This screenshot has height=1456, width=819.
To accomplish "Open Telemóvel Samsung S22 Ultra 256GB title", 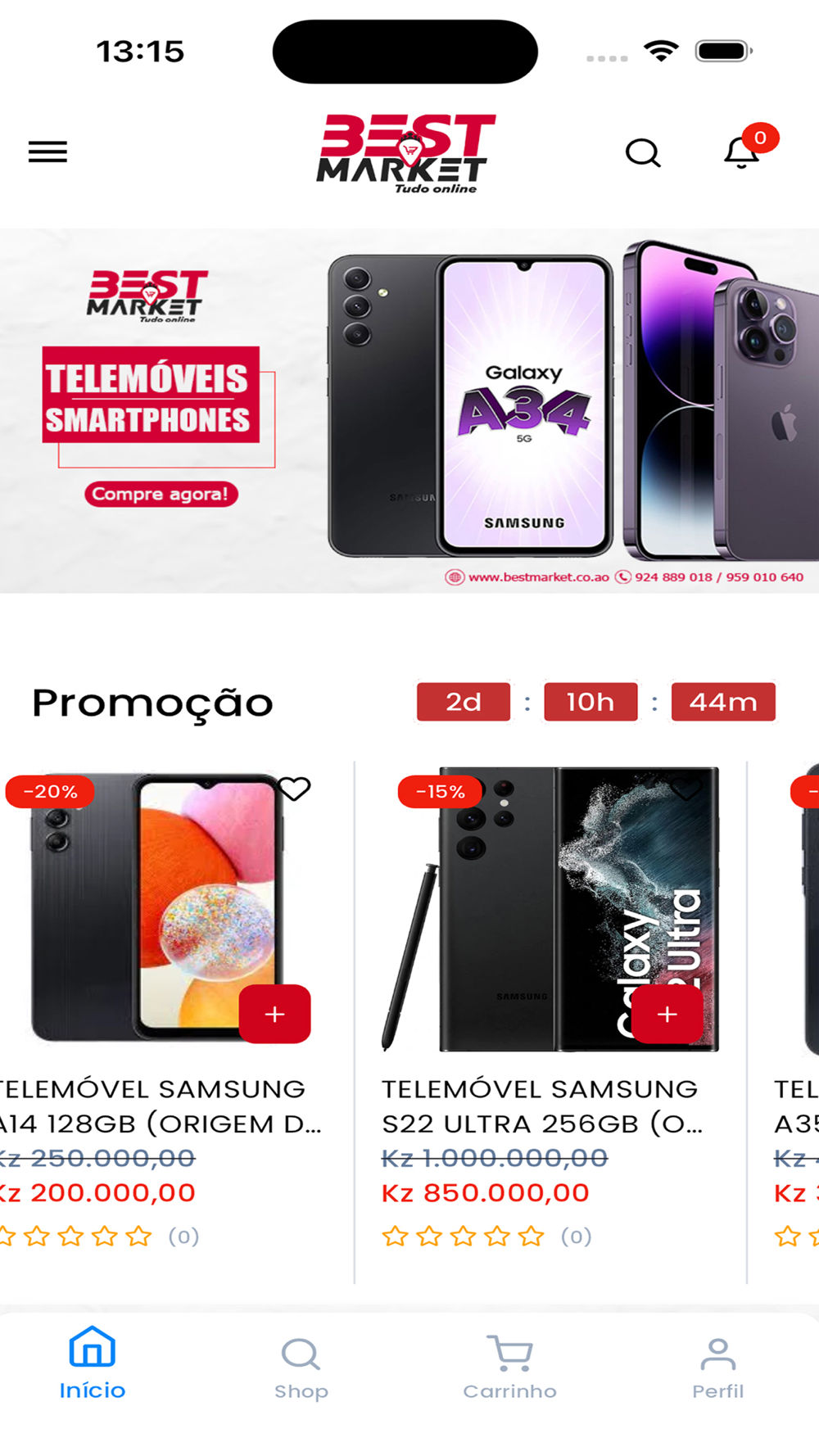I will coord(542,1106).
